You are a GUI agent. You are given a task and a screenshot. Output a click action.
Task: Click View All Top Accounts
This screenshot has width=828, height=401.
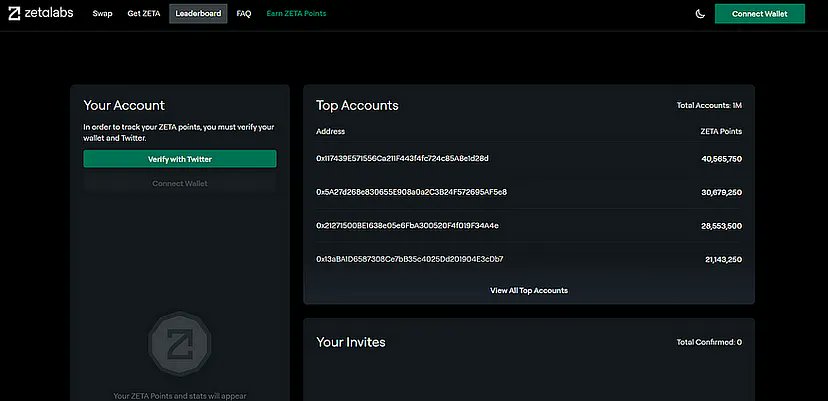point(529,291)
